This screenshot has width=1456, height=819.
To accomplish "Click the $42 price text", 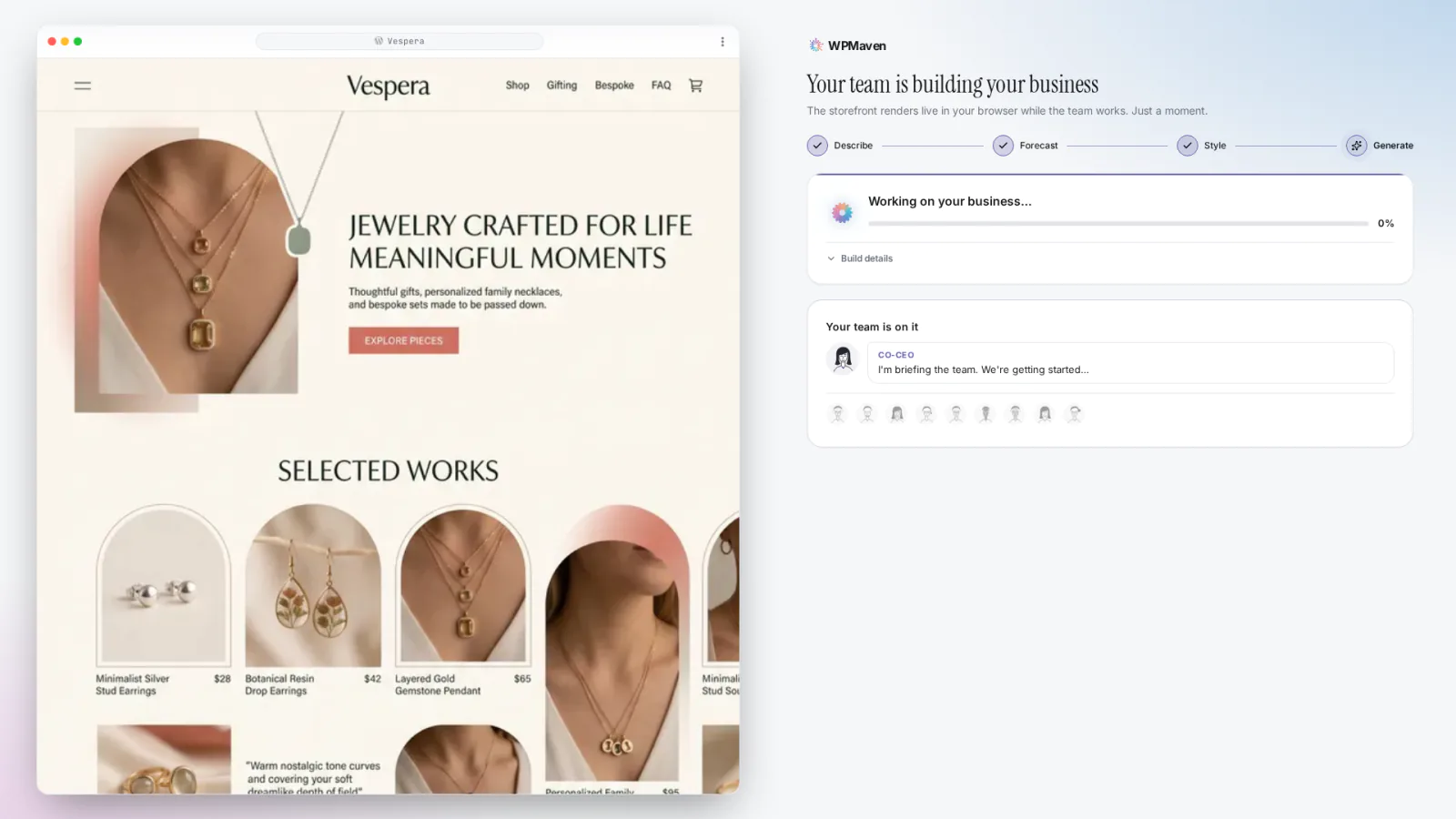I will coord(372,679).
